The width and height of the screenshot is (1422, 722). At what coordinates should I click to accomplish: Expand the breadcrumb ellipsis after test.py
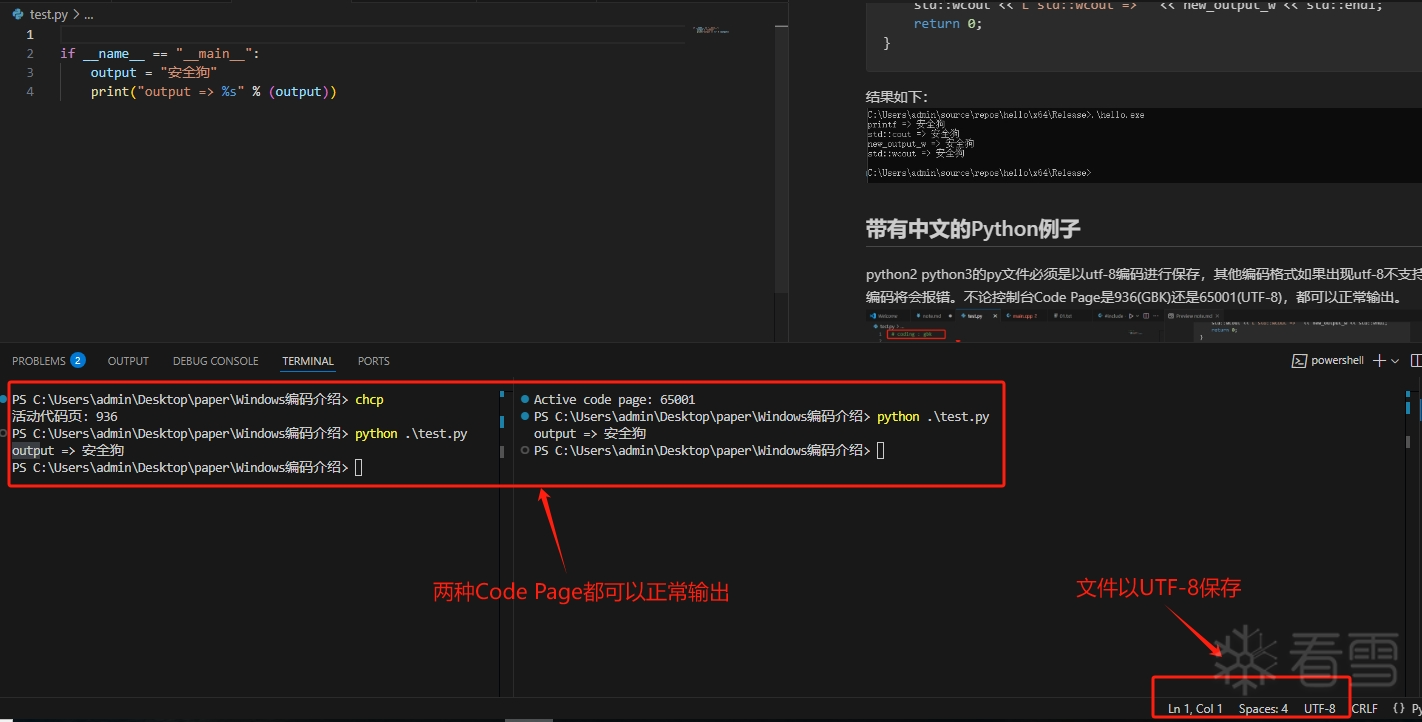pos(88,15)
